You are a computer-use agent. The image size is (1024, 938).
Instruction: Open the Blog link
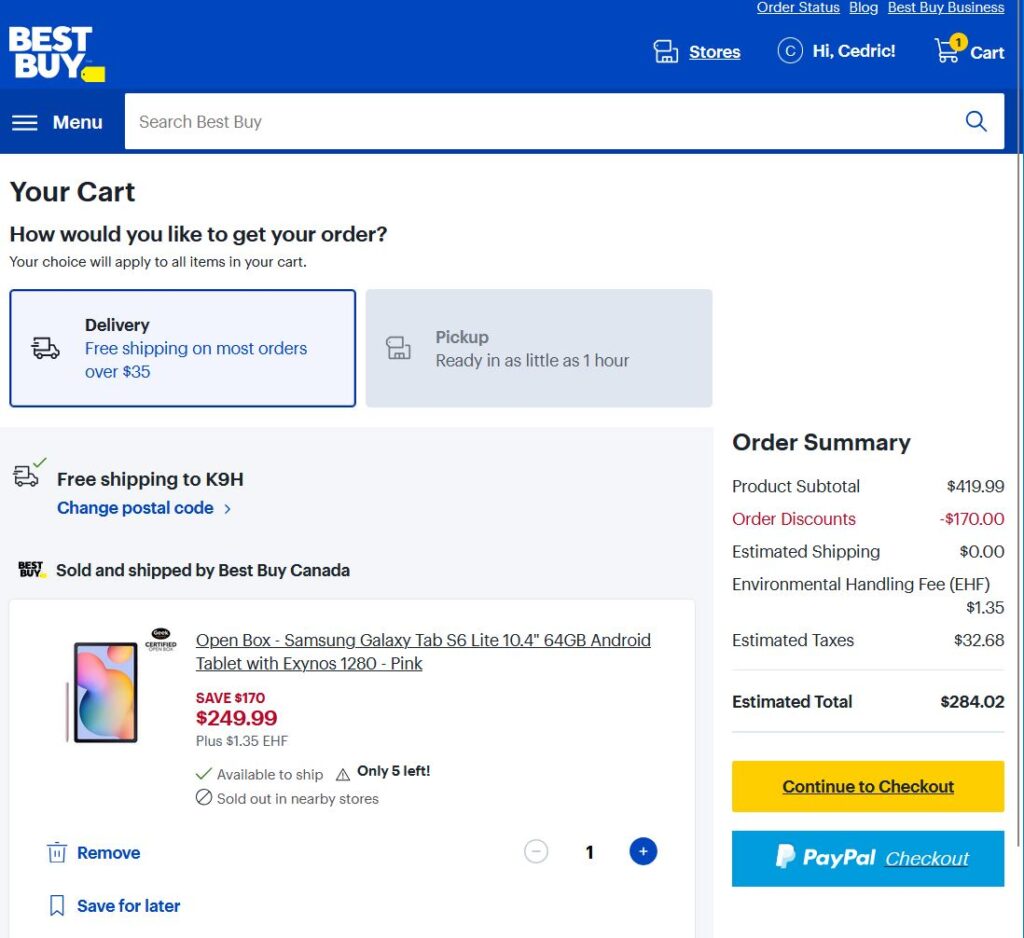click(863, 8)
